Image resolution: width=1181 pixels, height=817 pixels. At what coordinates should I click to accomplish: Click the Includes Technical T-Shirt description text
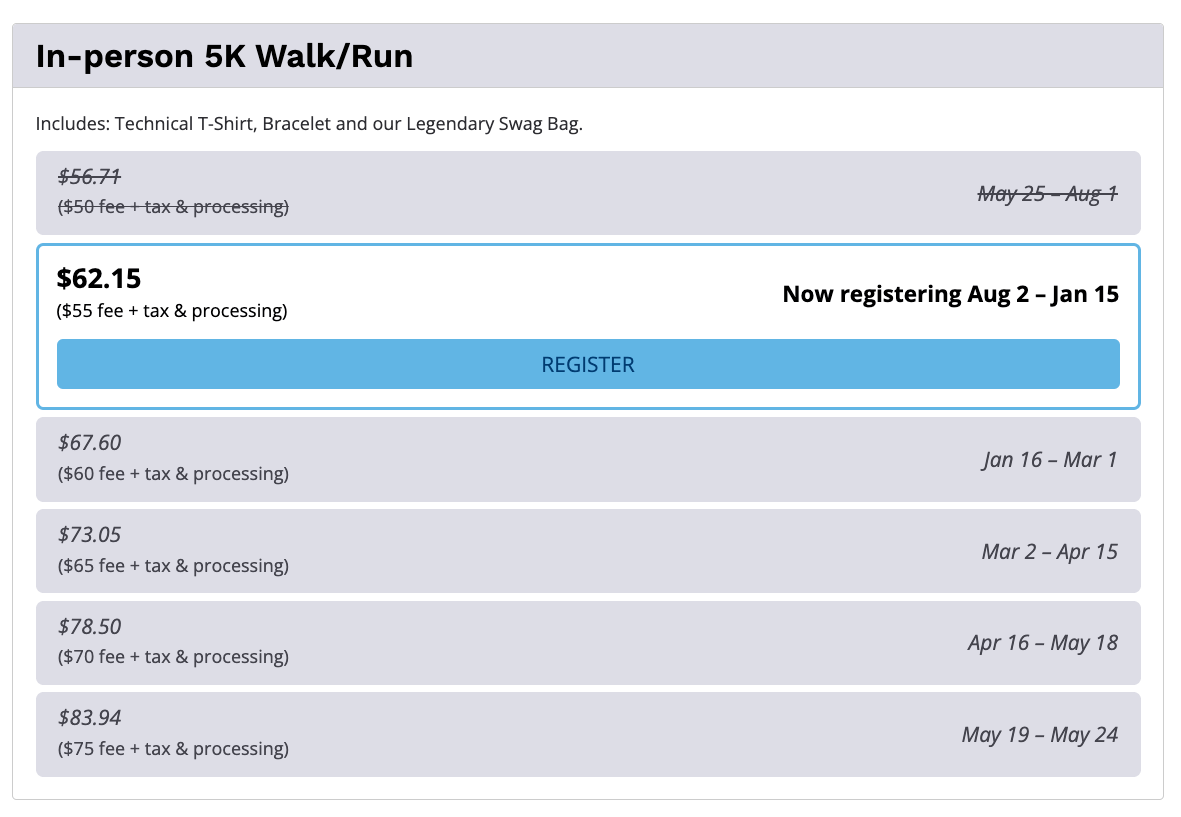(x=309, y=124)
